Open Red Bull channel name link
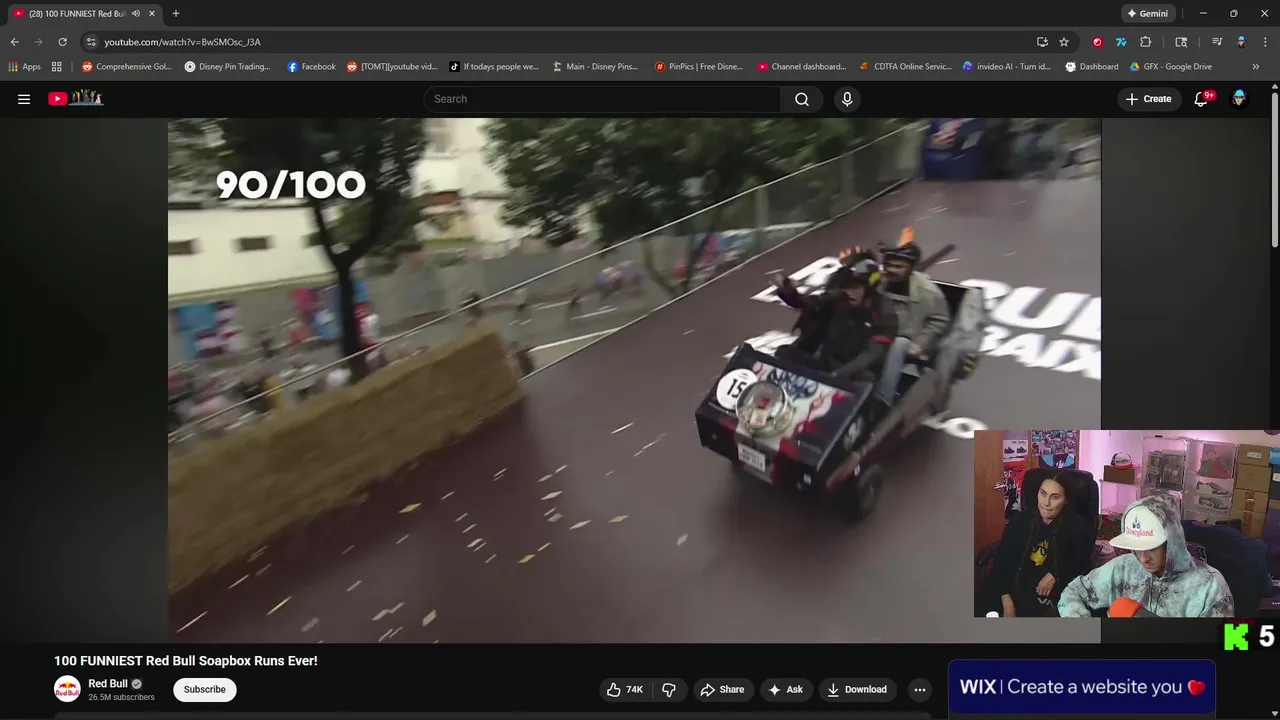Image resolution: width=1280 pixels, height=720 pixels. (x=108, y=684)
